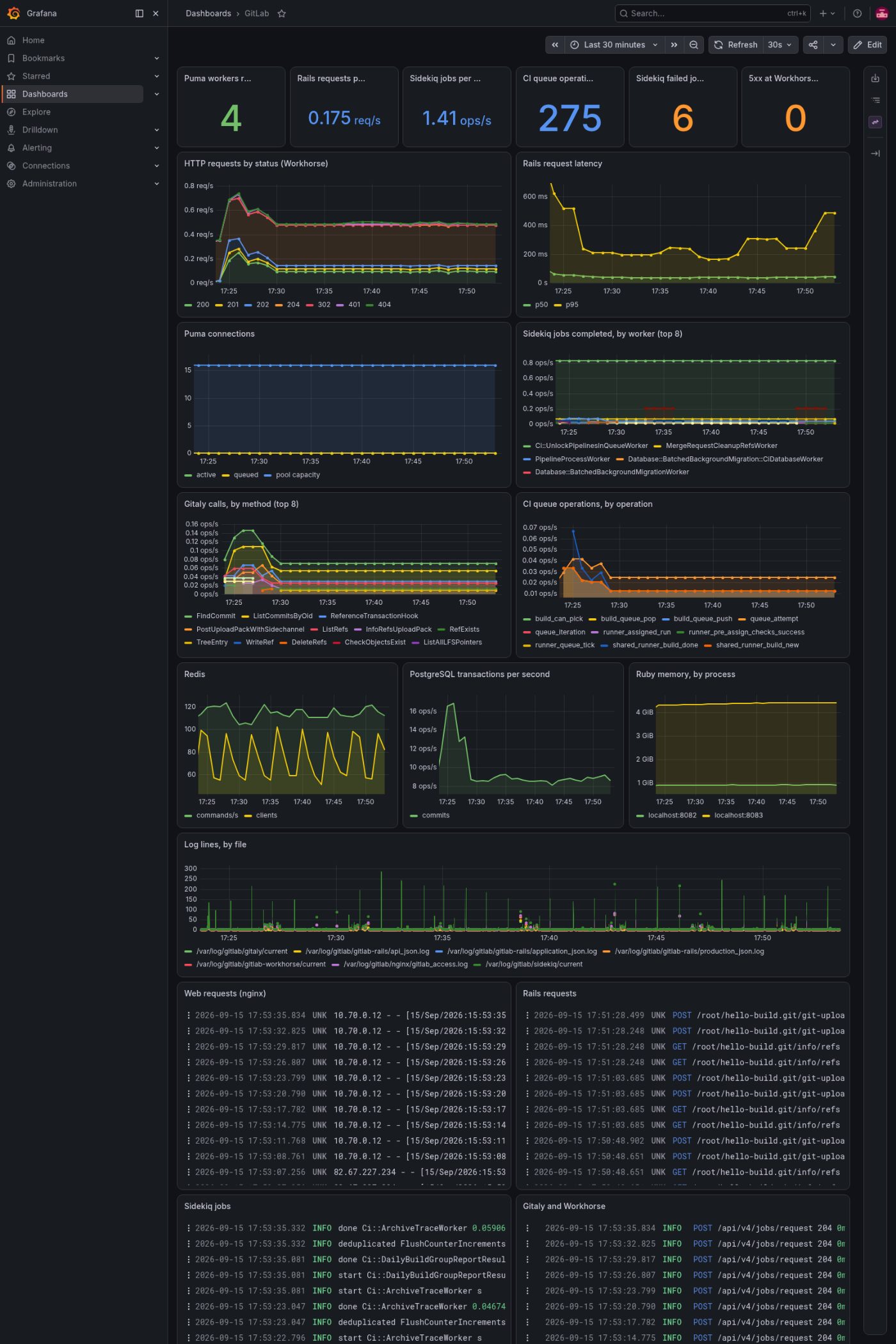Click the Edit dashboard button

click(x=868, y=45)
